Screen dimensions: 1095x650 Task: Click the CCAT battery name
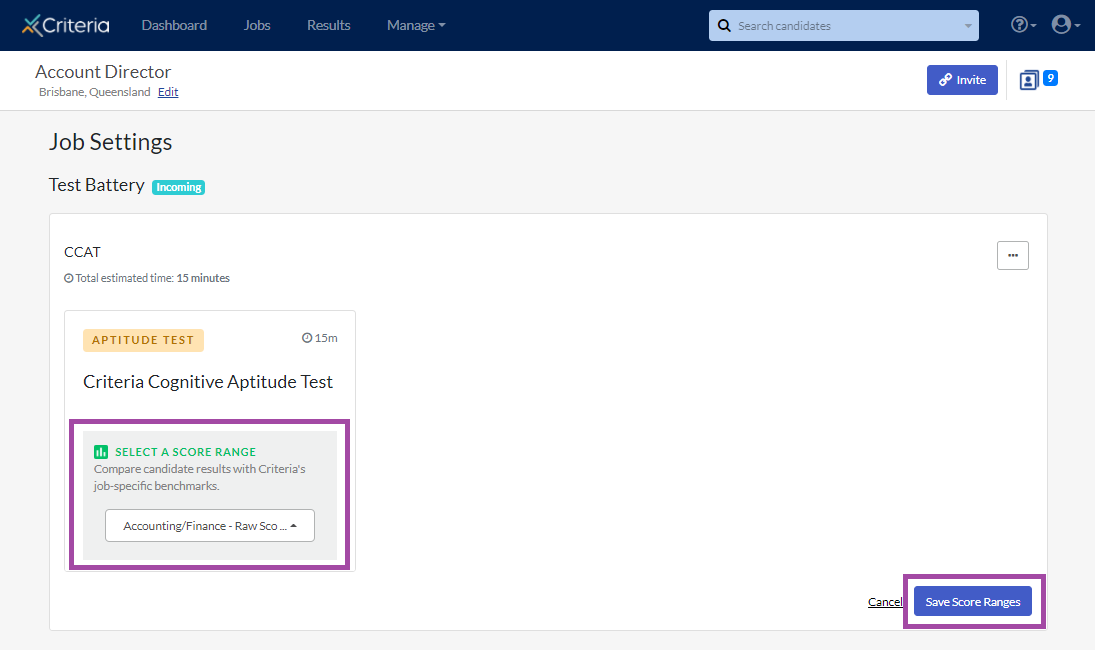pos(82,252)
